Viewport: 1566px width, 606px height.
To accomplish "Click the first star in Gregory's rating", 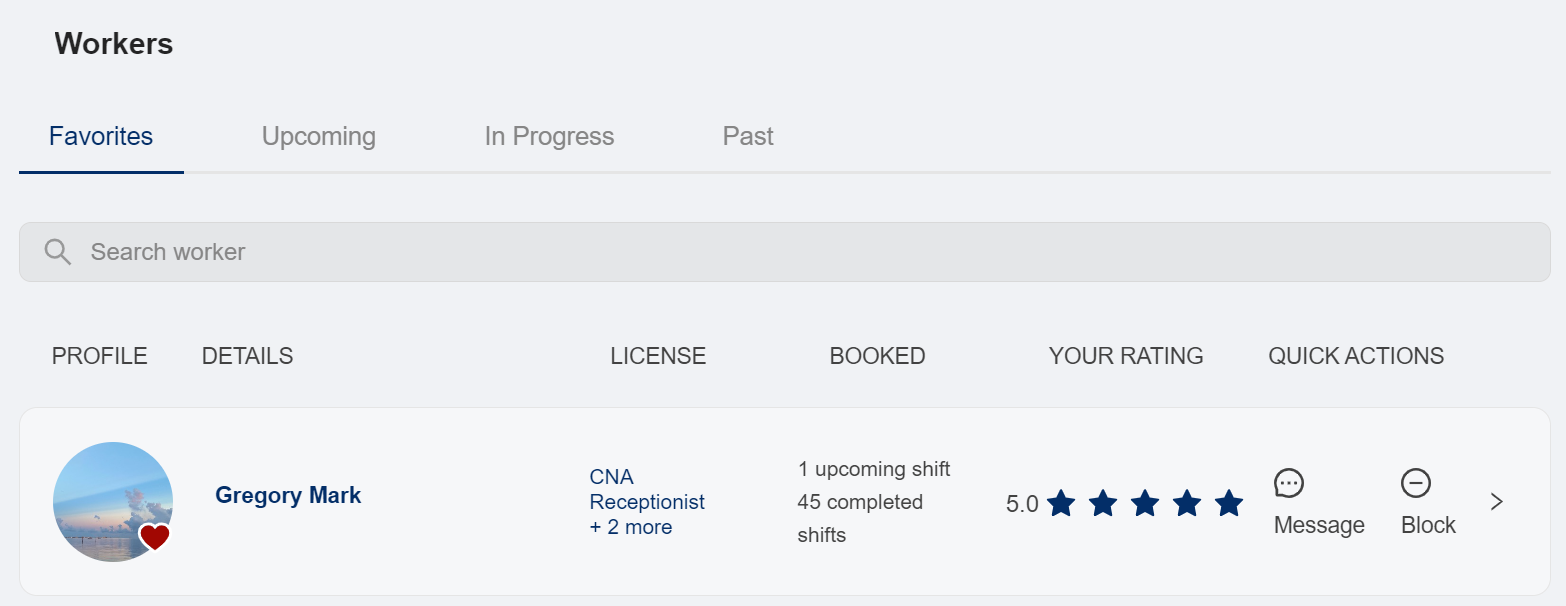I will coord(1062,504).
